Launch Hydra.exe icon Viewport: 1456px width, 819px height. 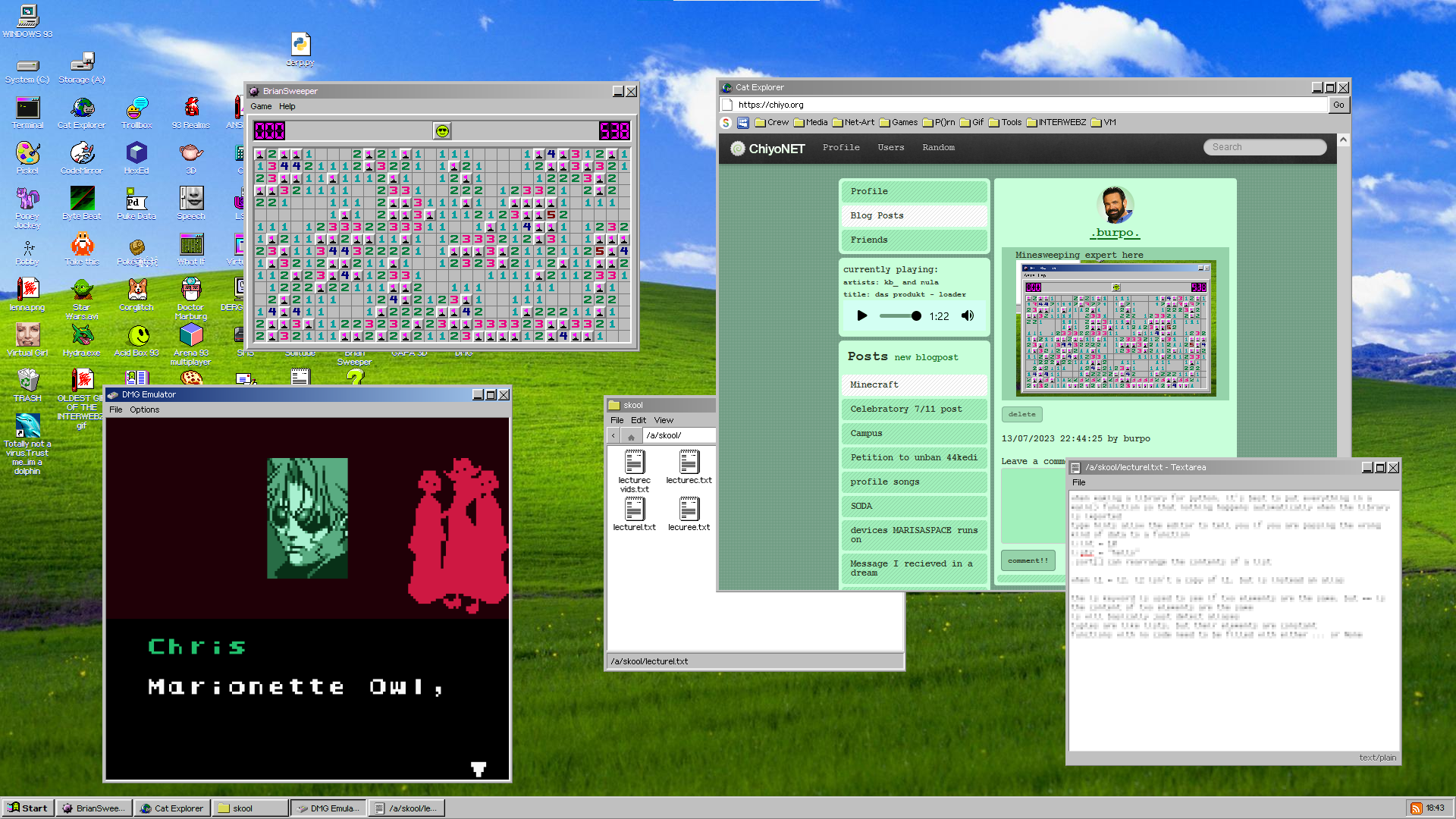82,341
